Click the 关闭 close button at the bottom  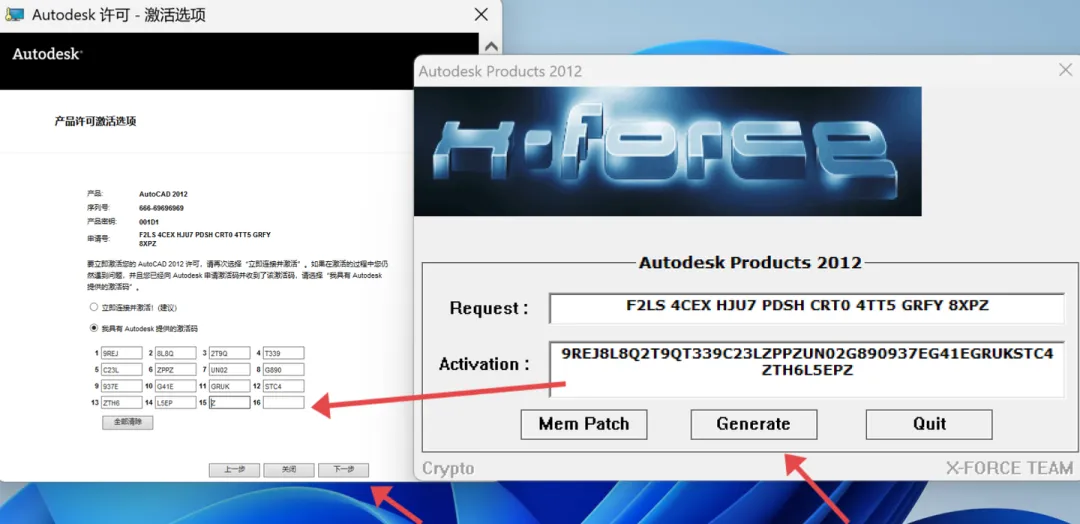pos(289,470)
